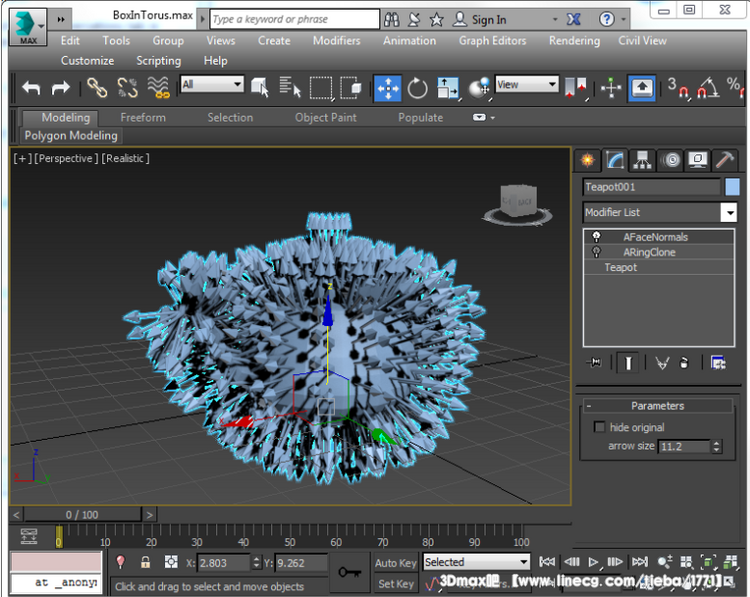Switch to the Object Paint ribbon tab
The height and width of the screenshot is (597, 750).
tap(325, 118)
